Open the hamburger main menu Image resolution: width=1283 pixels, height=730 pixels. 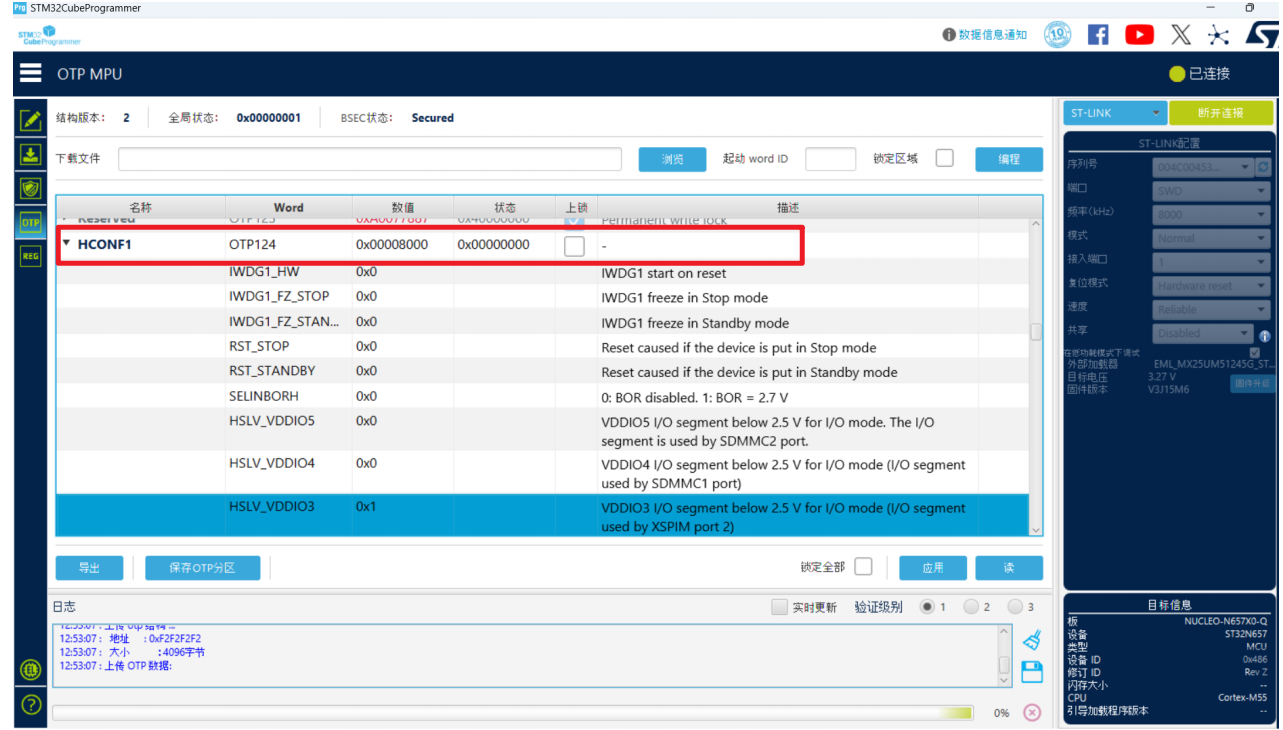[30, 74]
